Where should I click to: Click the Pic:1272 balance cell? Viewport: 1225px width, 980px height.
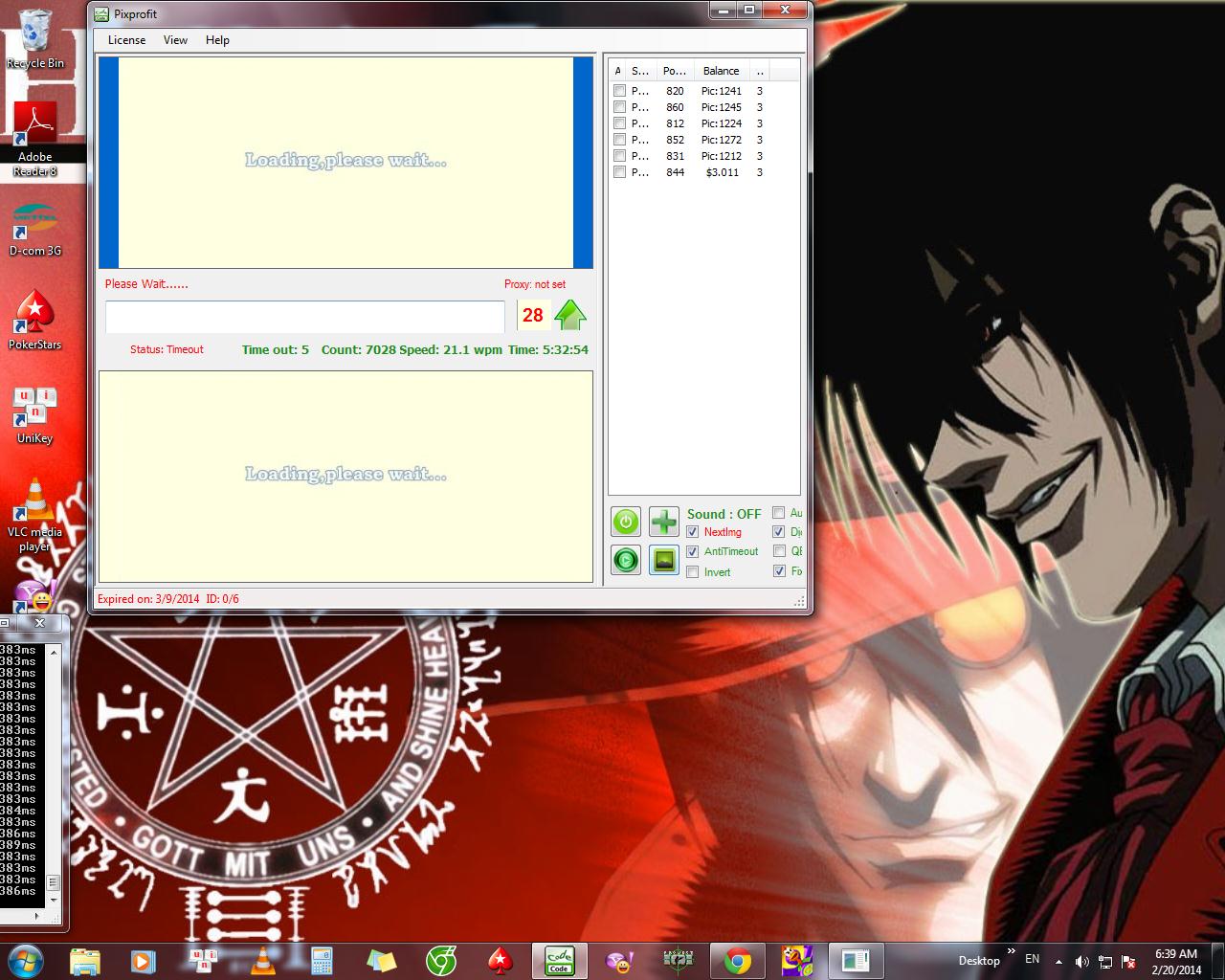[x=721, y=140]
